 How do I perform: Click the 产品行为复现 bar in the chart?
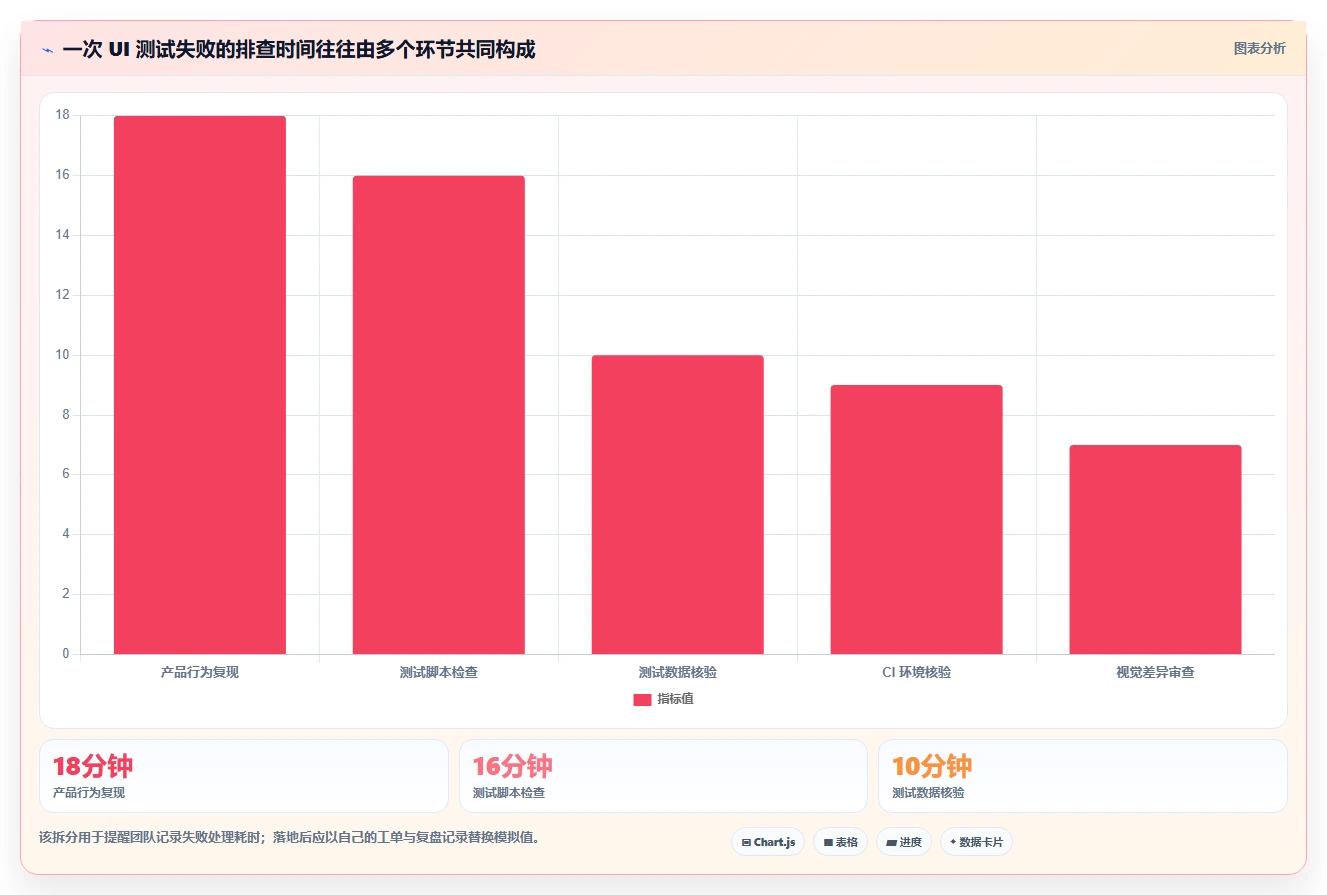(x=200, y=385)
